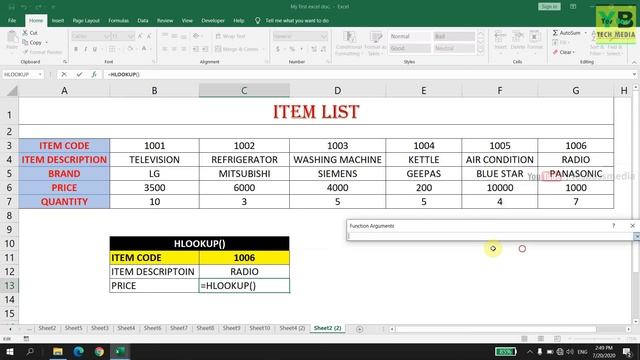Open the Font name dropdown

click(x=106, y=36)
